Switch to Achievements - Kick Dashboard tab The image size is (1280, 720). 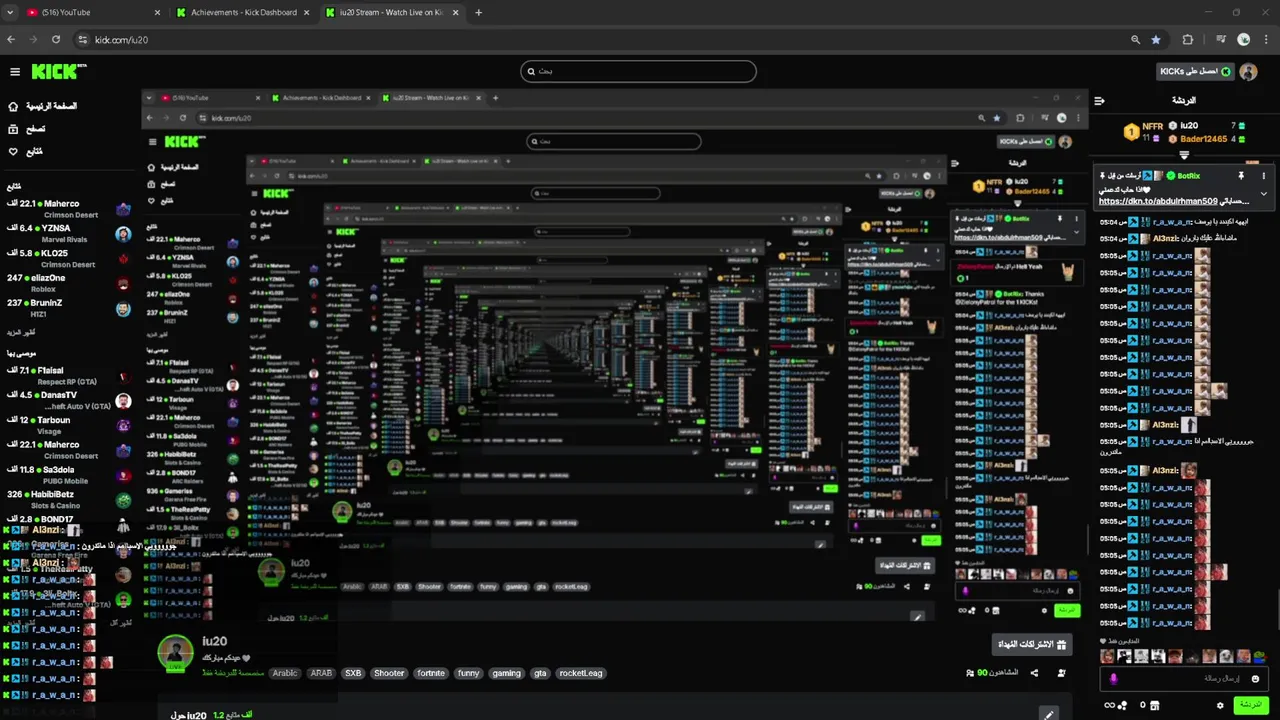click(x=244, y=12)
